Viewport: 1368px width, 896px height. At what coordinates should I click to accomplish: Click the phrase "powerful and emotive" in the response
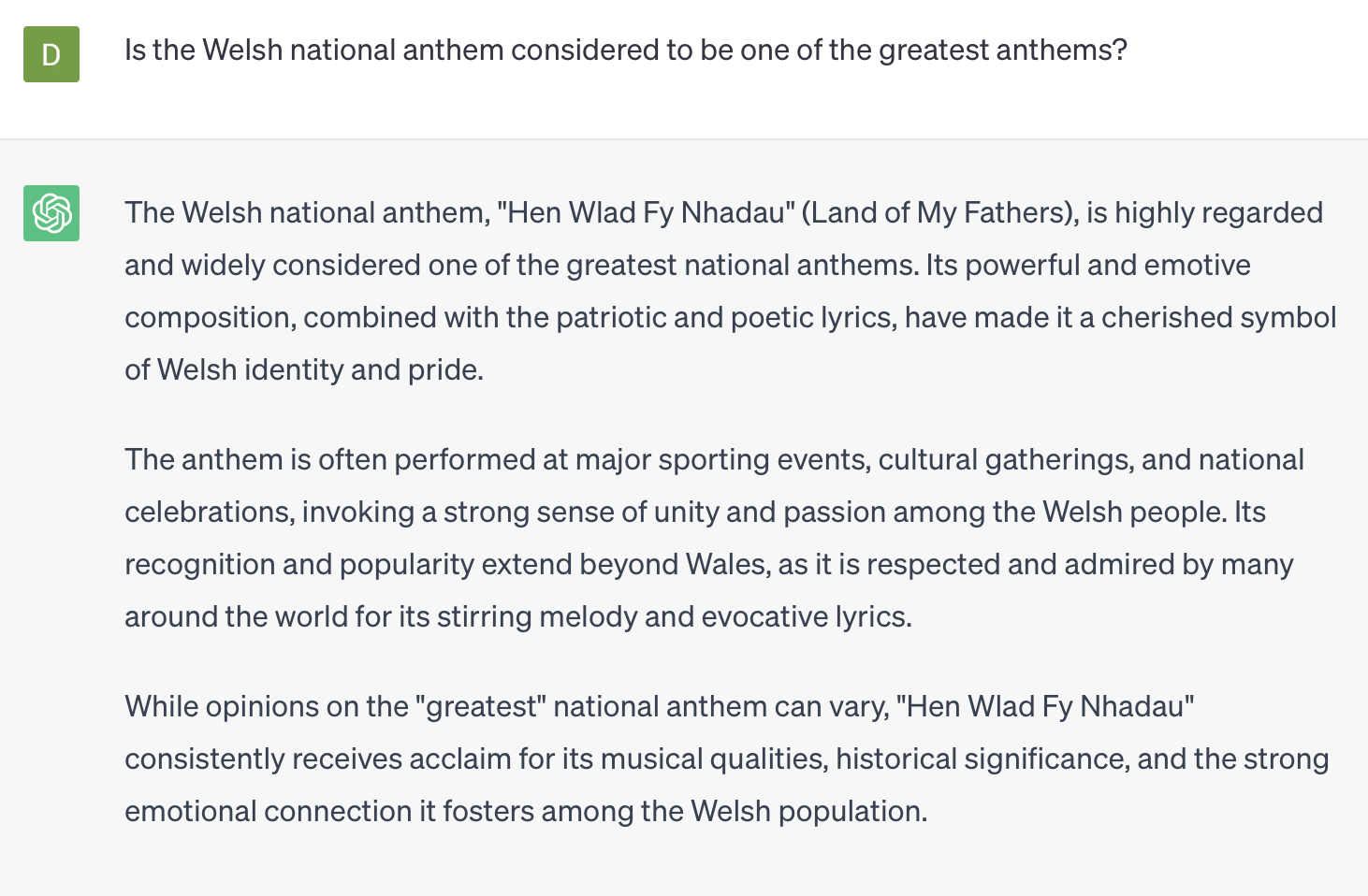[x=1108, y=265]
